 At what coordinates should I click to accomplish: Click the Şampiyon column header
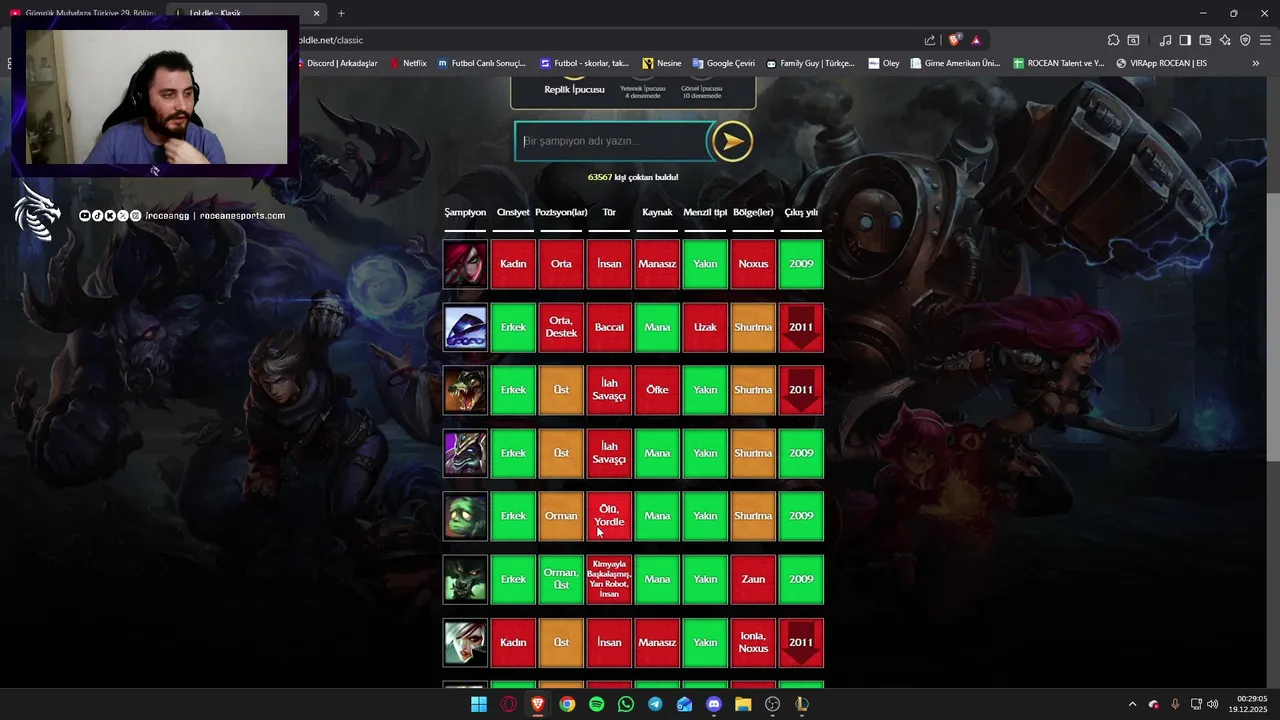(x=465, y=212)
